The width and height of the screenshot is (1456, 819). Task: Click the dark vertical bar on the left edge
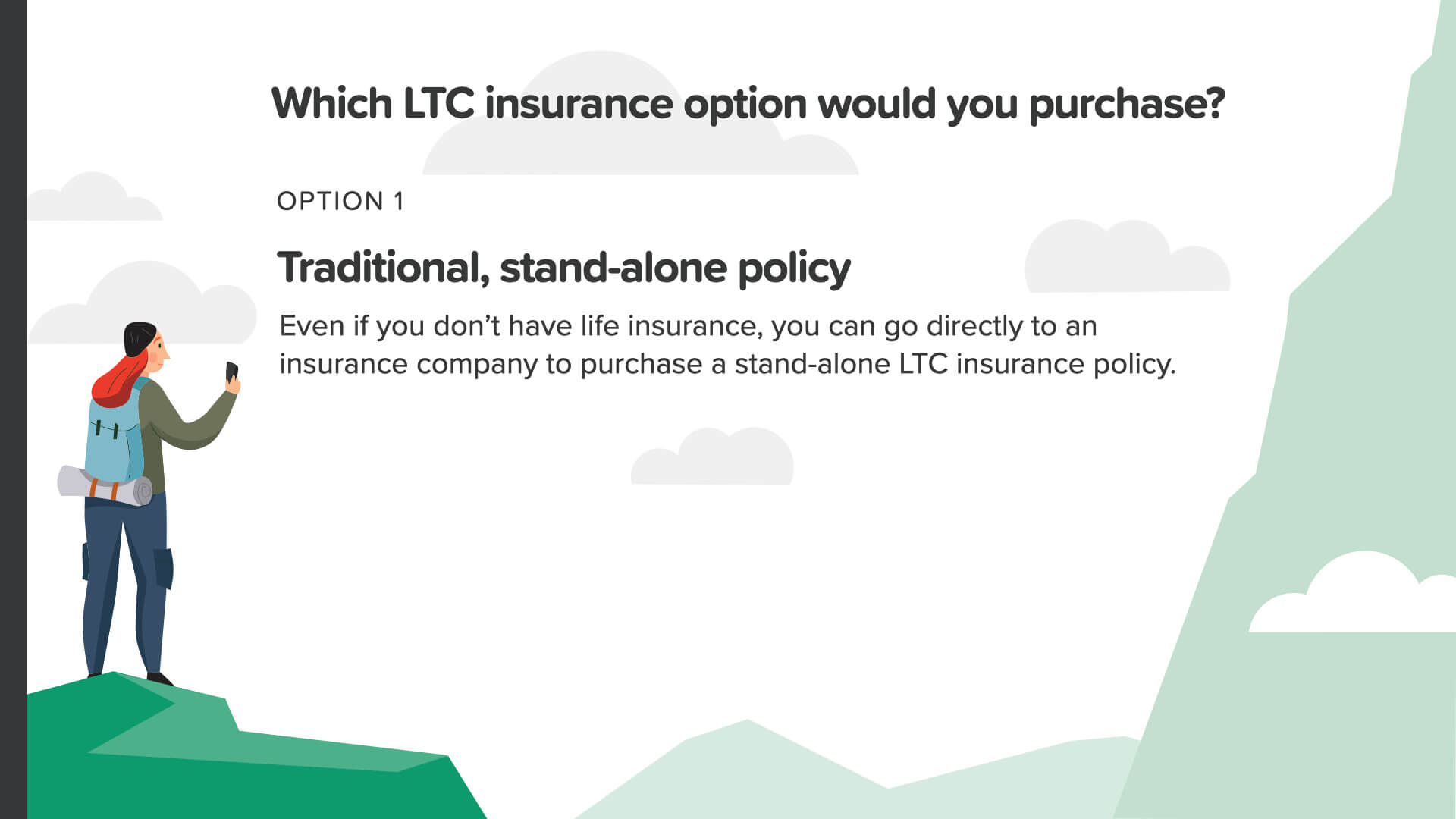(x=13, y=409)
